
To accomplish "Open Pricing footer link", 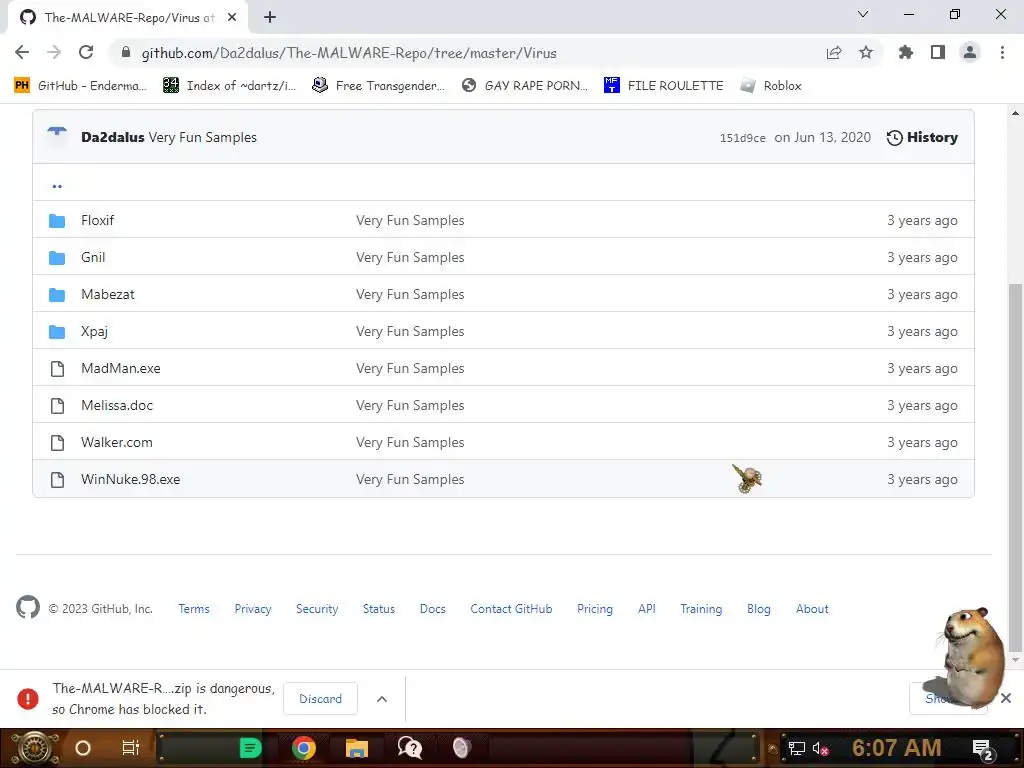I will point(595,609).
